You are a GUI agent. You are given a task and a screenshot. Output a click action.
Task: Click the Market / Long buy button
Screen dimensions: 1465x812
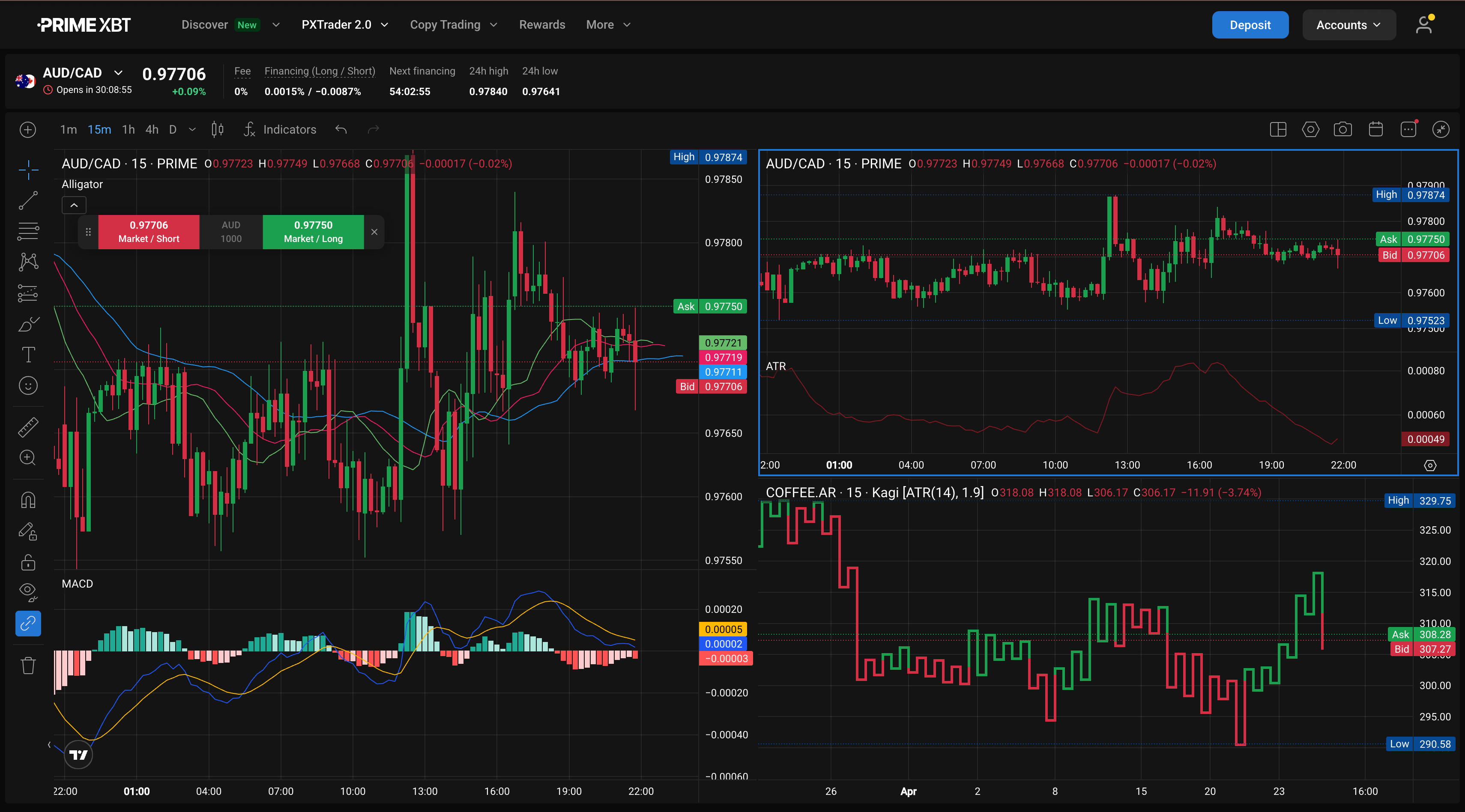coord(314,232)
